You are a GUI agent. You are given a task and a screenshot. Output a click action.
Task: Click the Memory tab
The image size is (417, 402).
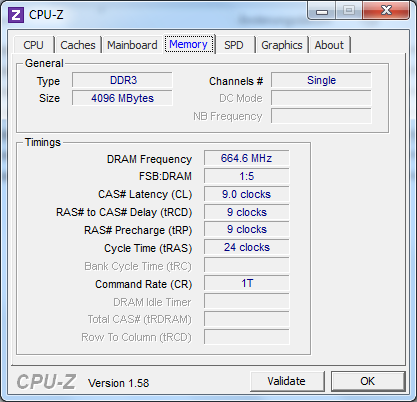(188, 44)
